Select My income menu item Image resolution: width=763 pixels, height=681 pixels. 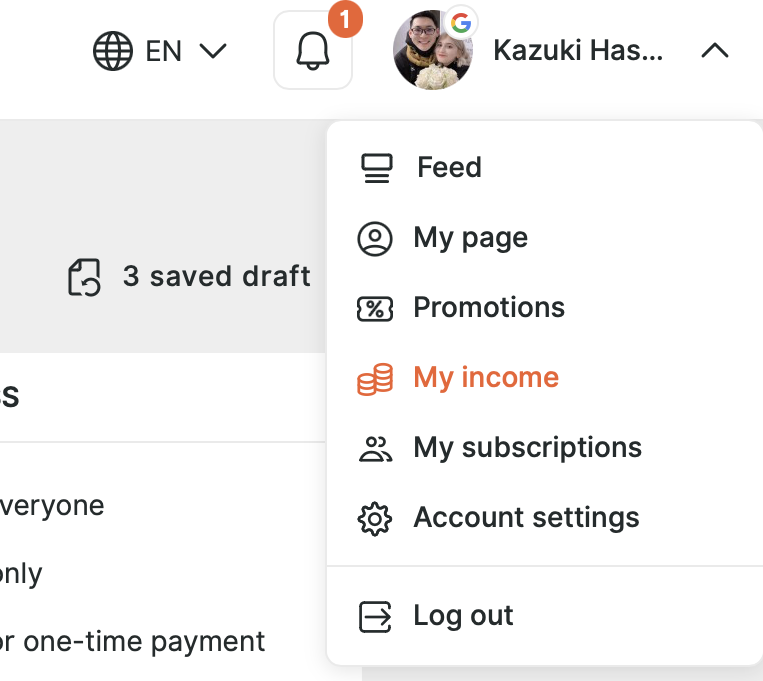[486, 378]
